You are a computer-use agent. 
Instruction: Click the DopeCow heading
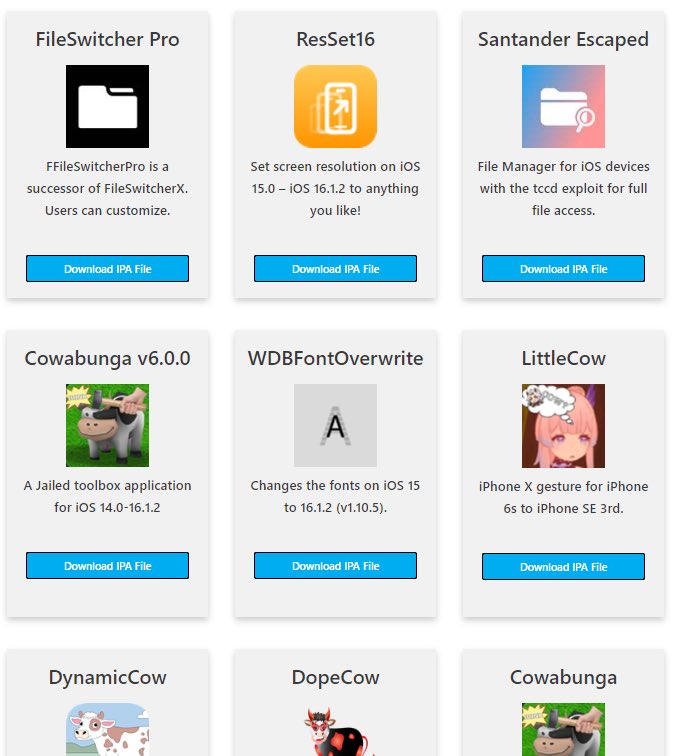tap(336, 678)
